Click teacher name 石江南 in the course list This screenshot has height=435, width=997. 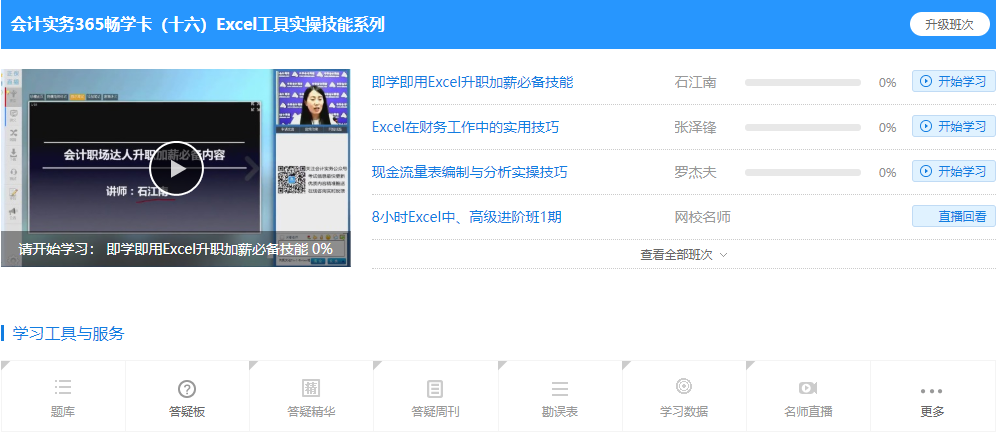click(x=695, y=83)
